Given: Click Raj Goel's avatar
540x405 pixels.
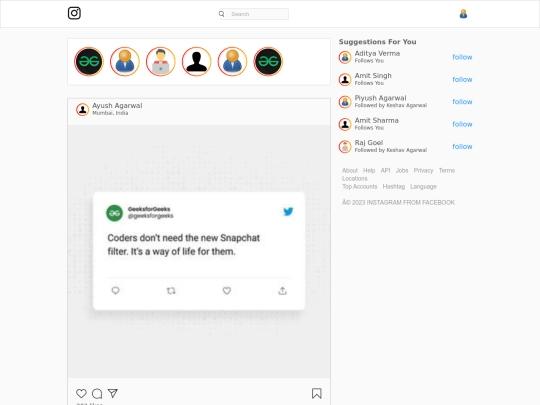Looking at the screenshot, I should click(345, 147).
